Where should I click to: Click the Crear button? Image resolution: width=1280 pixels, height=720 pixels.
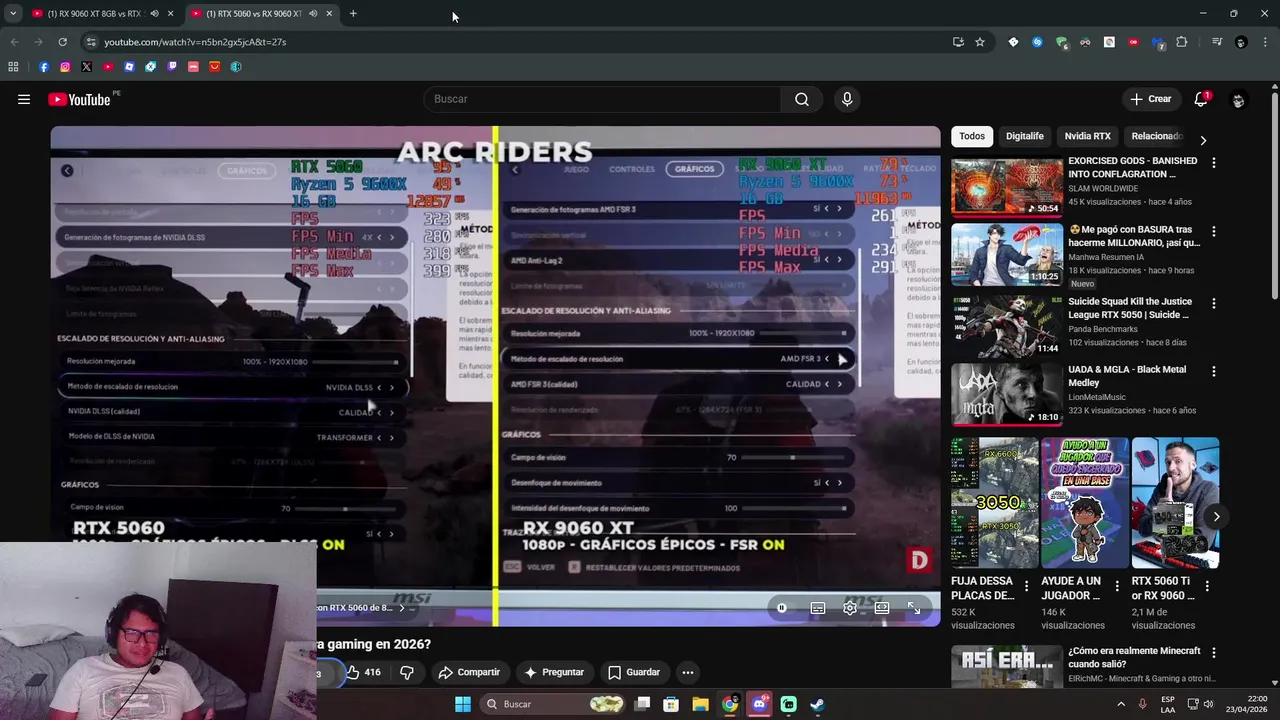(x=1151, y=99)
